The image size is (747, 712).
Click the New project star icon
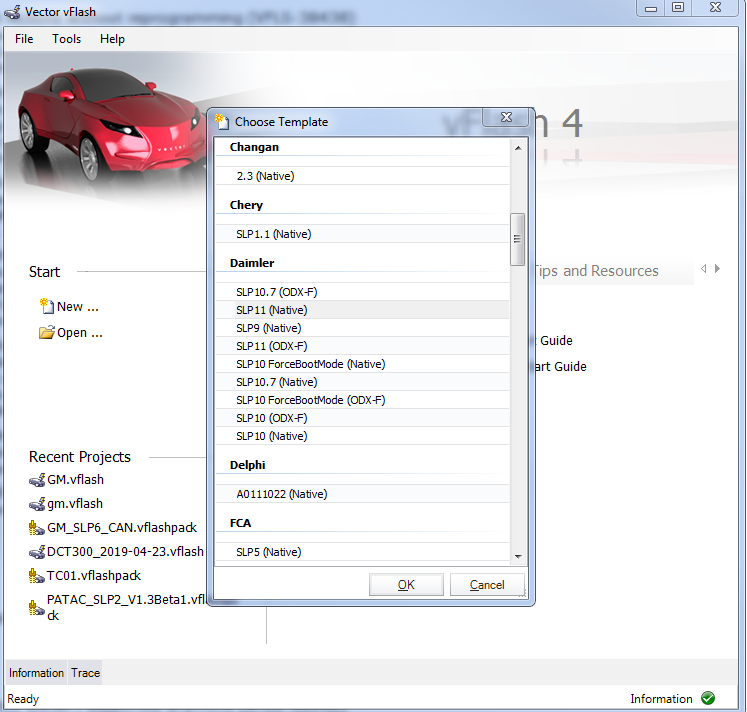[46, 306]
